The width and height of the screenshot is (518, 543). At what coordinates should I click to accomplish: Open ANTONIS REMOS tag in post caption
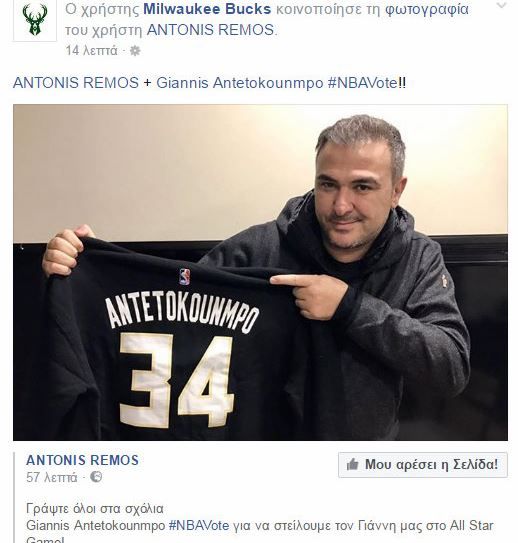[76, 83]
